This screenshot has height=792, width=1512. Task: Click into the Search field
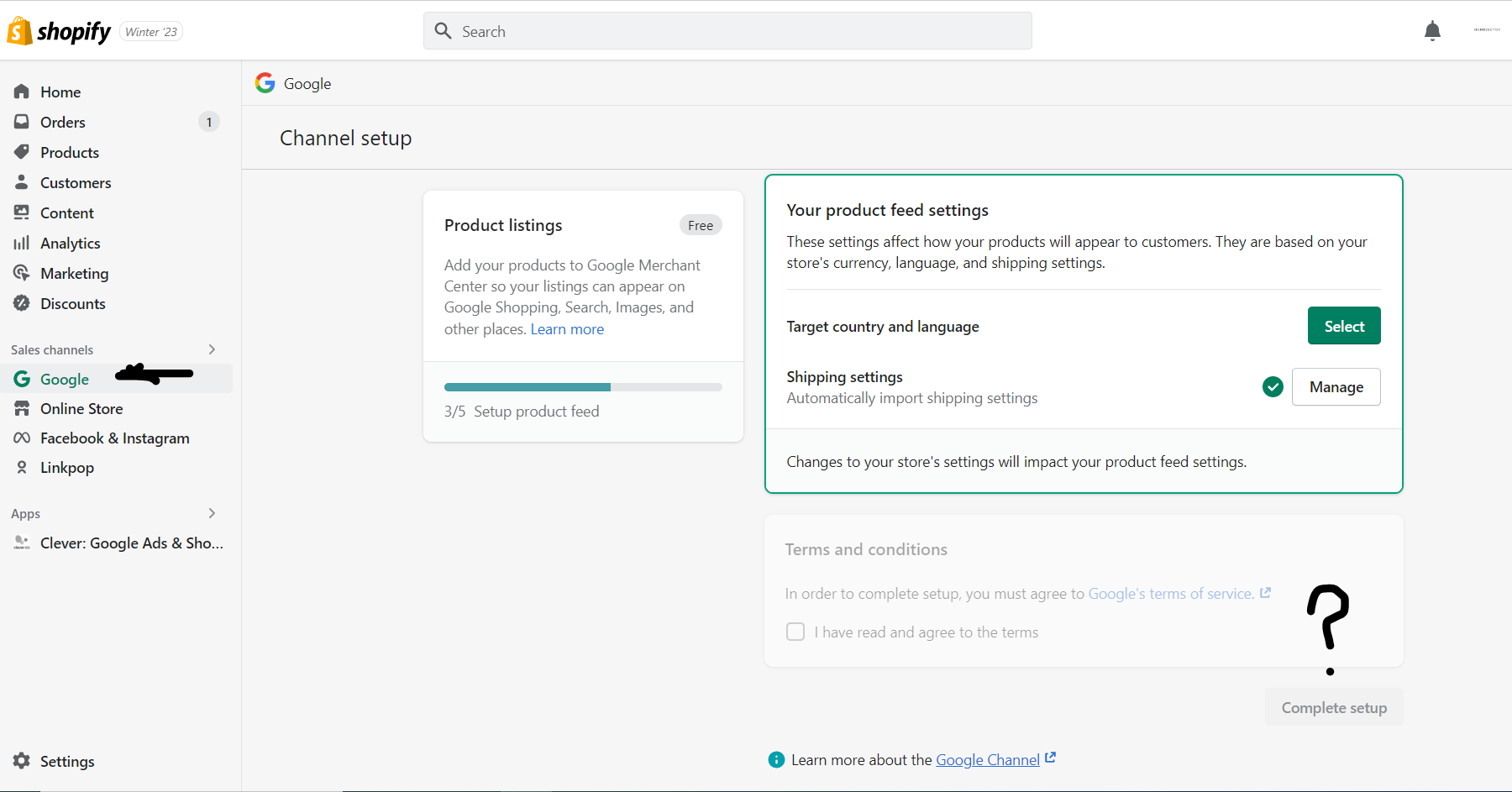(727, 31)
